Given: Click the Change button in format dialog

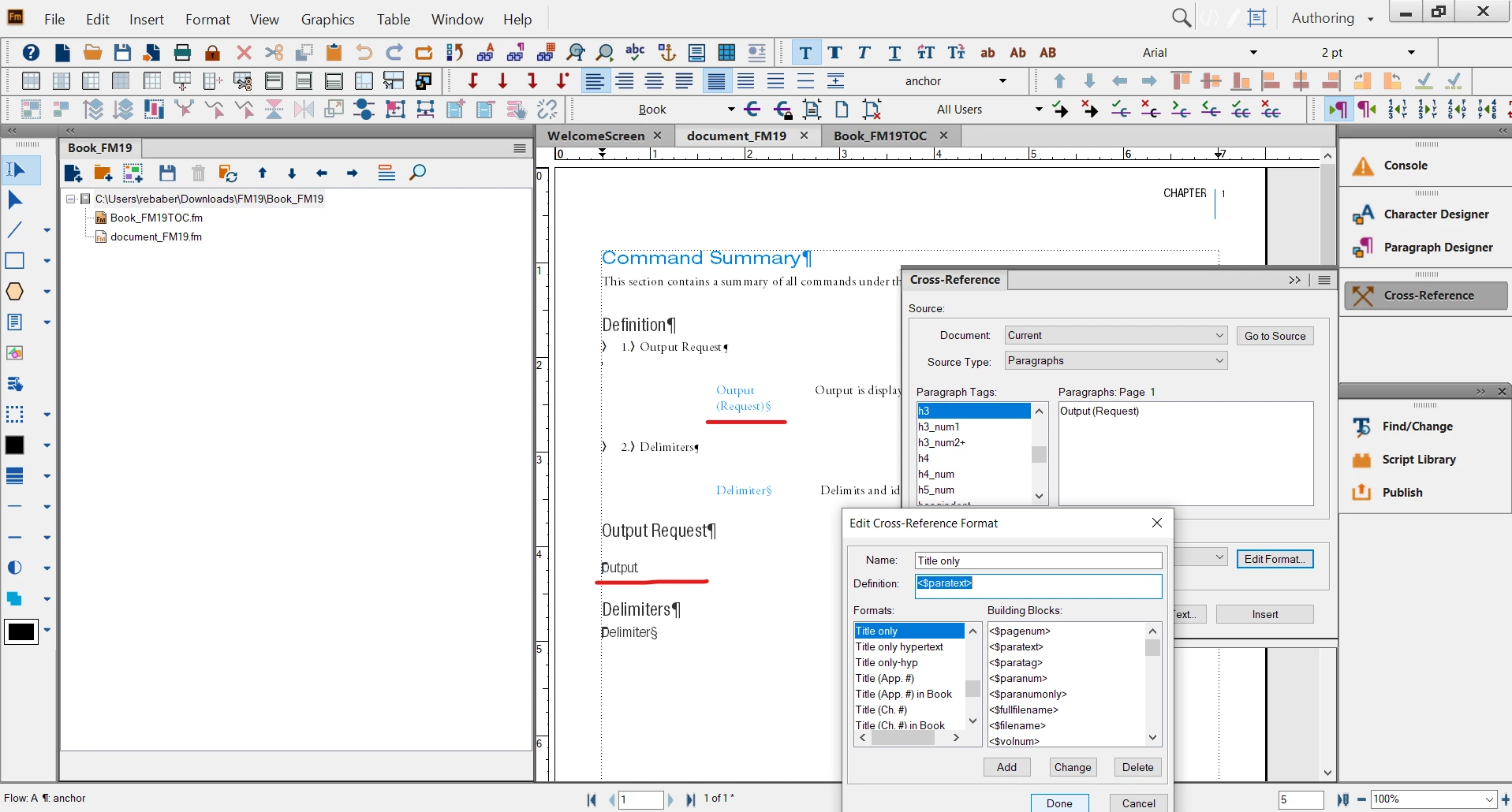Looking at the screenshot, I should pos(1073,768).
